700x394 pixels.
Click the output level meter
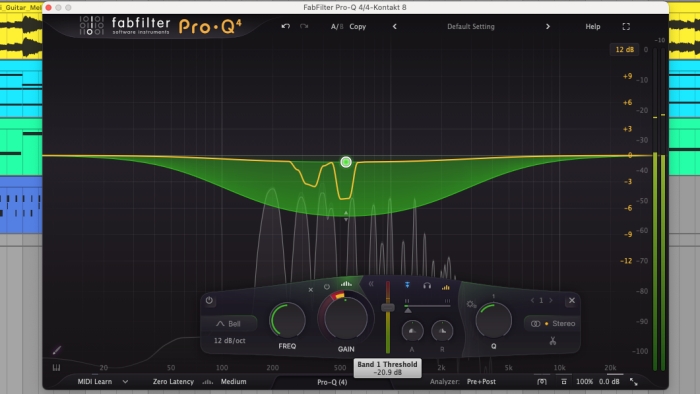659,210
